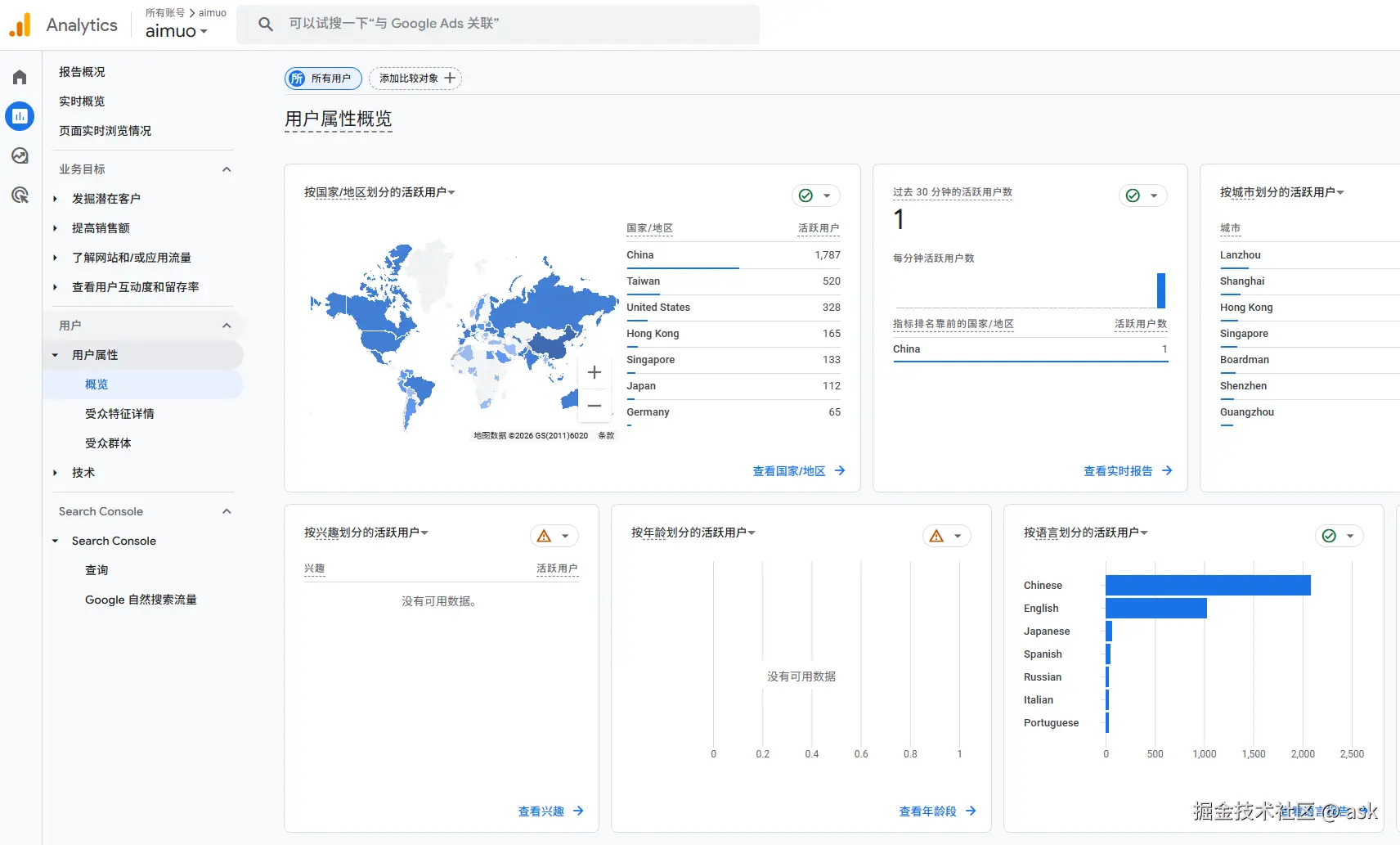
Task: Zoom out on the world map
Action: coord(595,405)
